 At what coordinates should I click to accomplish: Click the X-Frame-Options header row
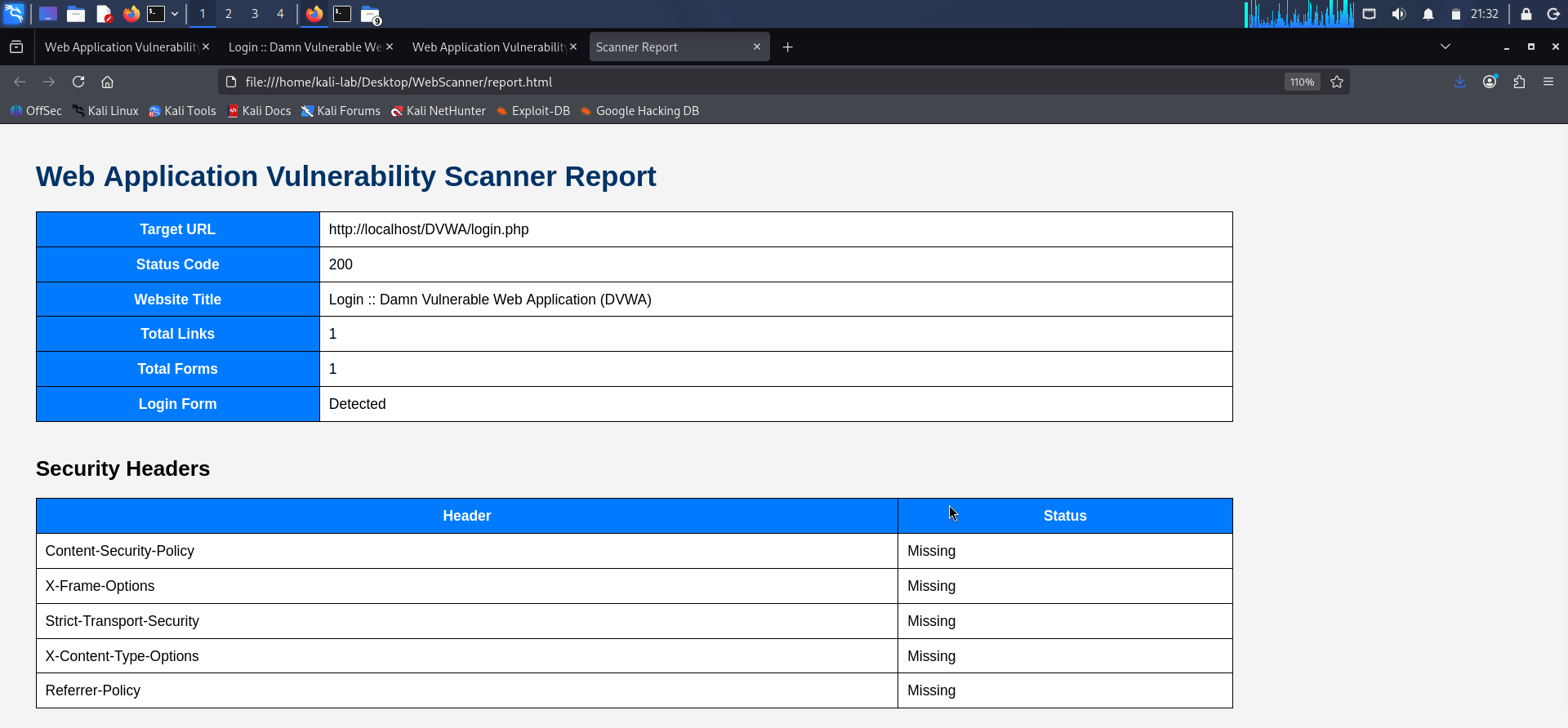pyautogui.click(x=635, y=586)
